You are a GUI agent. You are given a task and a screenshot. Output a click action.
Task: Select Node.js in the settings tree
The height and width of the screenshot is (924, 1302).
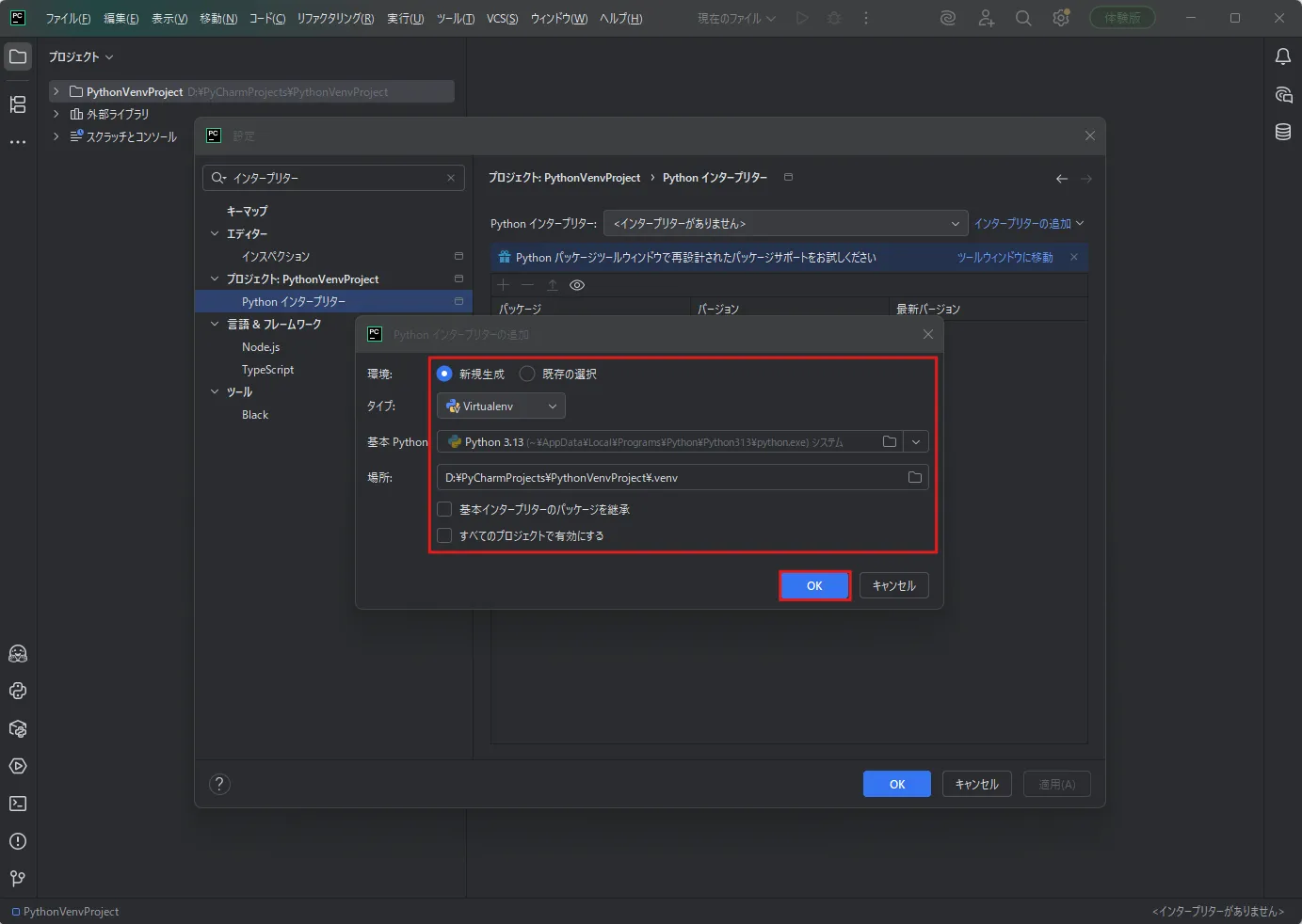tap(261, 347)
